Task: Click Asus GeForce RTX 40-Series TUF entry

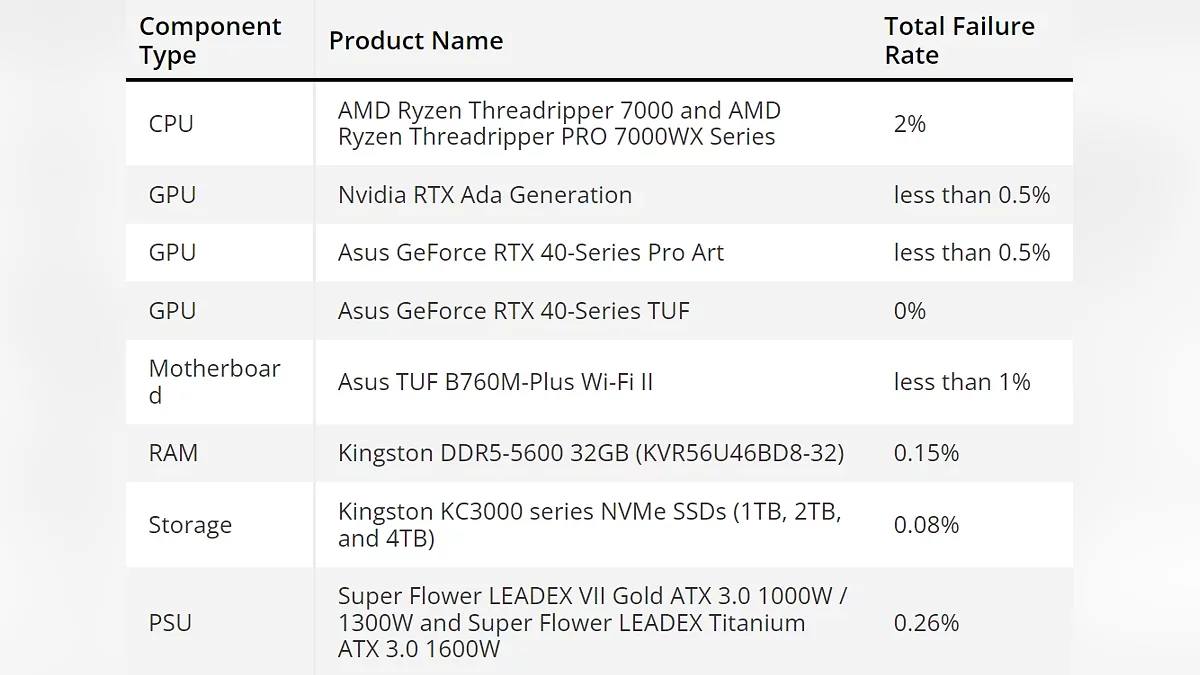Action: coord(514,311)
